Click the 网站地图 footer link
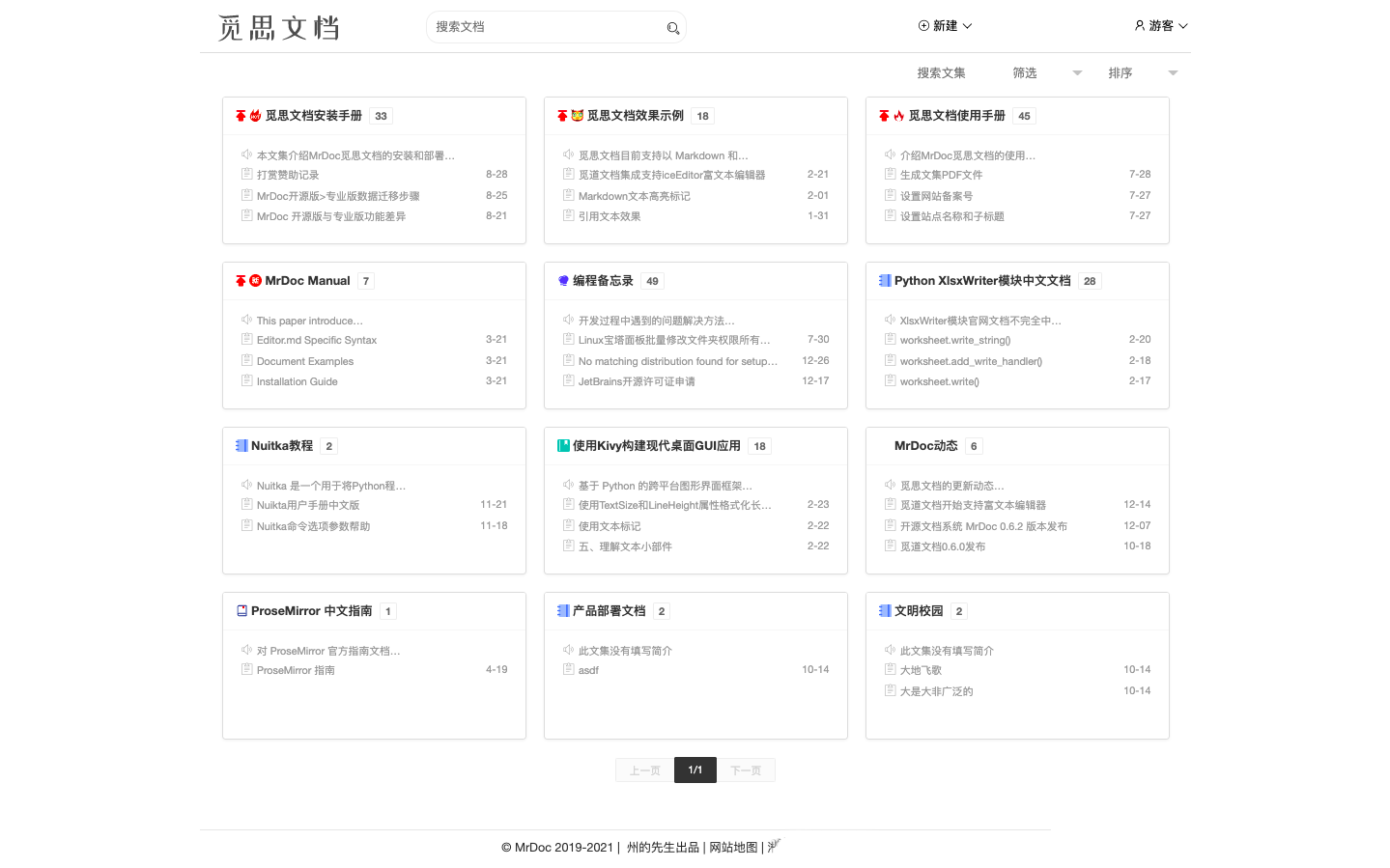The width and height of the screenshot is (1390, 868). [733, 848]
